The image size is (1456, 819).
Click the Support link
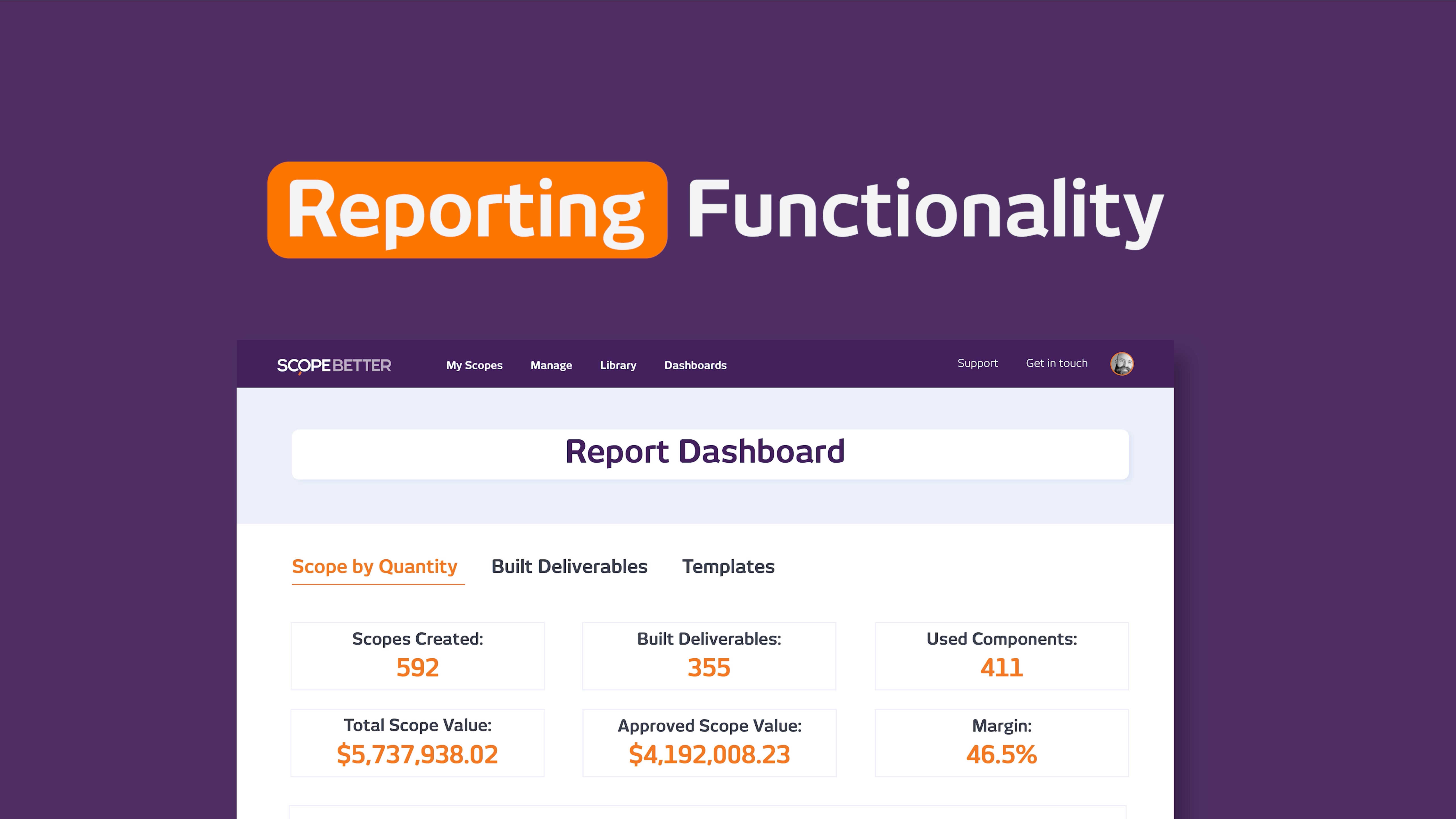coord(977,363)
